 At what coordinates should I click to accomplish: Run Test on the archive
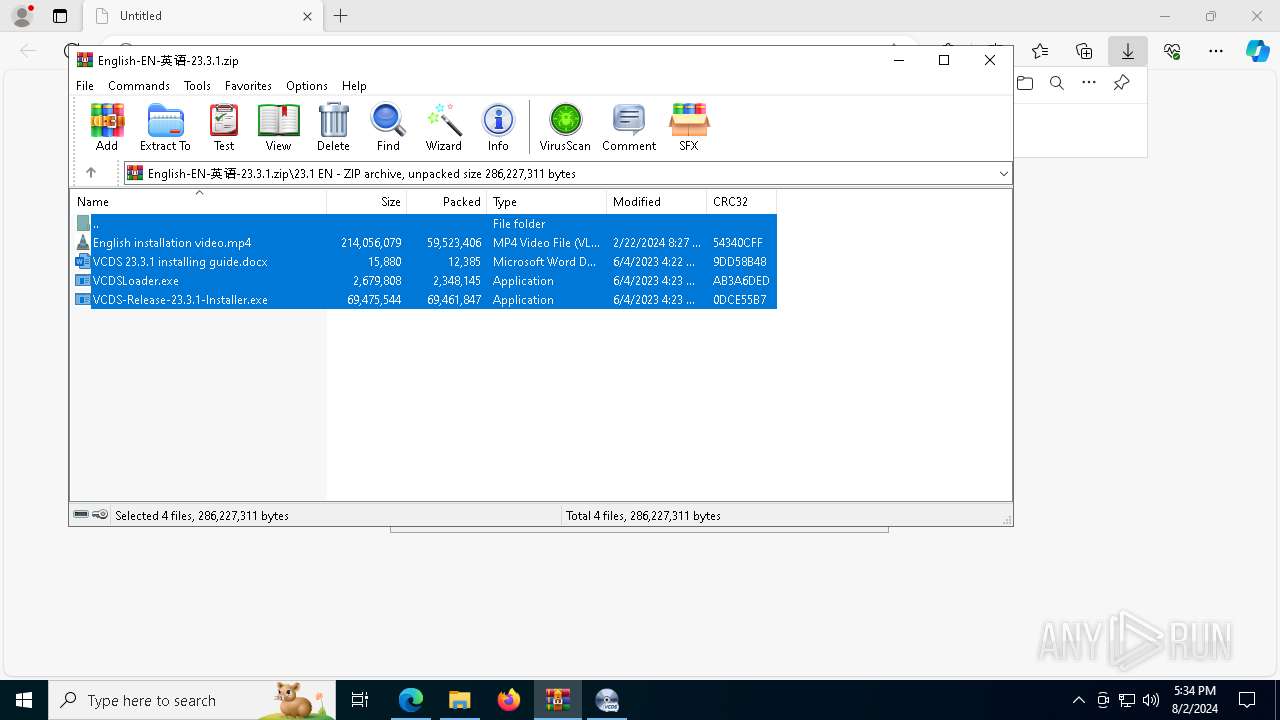(224, 127)
